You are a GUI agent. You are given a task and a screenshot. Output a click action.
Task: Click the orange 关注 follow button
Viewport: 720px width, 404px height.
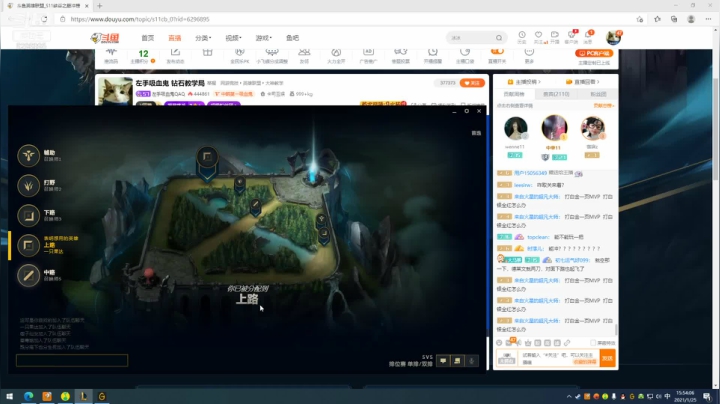472,83
